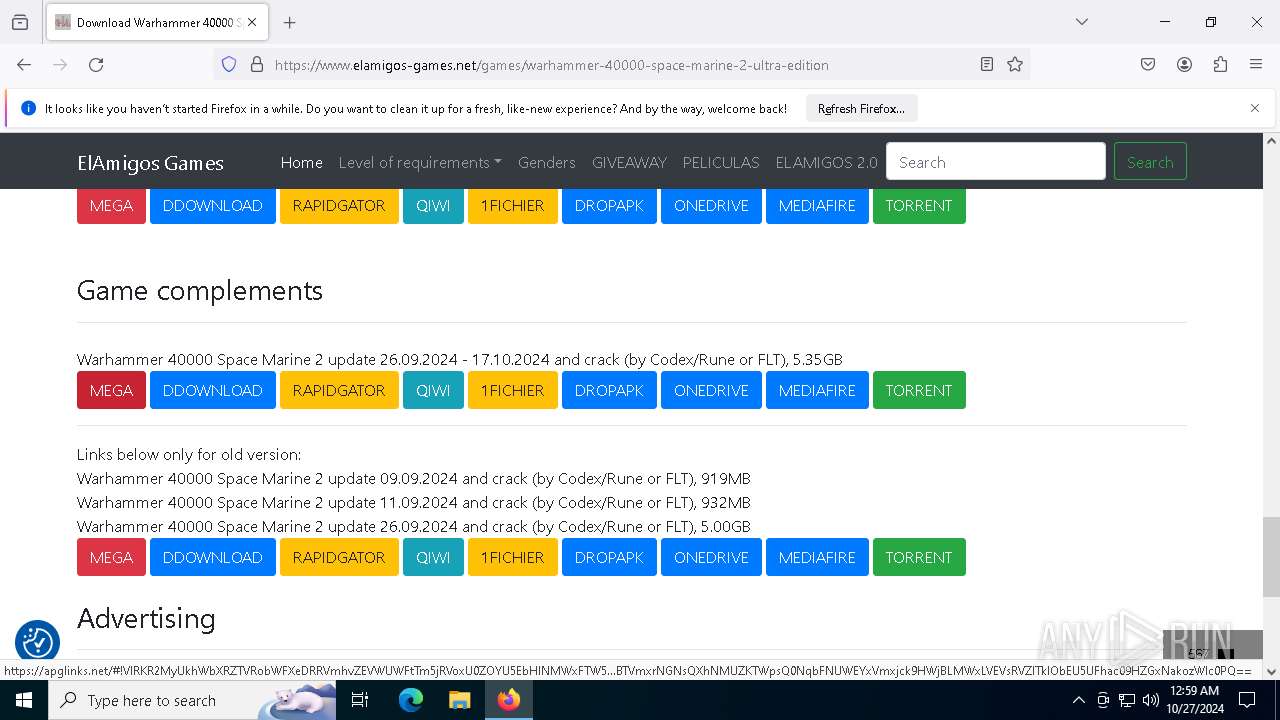Open the Pocket save icon
Screen dimensions: 1280x720
[x=1148, y=65]
